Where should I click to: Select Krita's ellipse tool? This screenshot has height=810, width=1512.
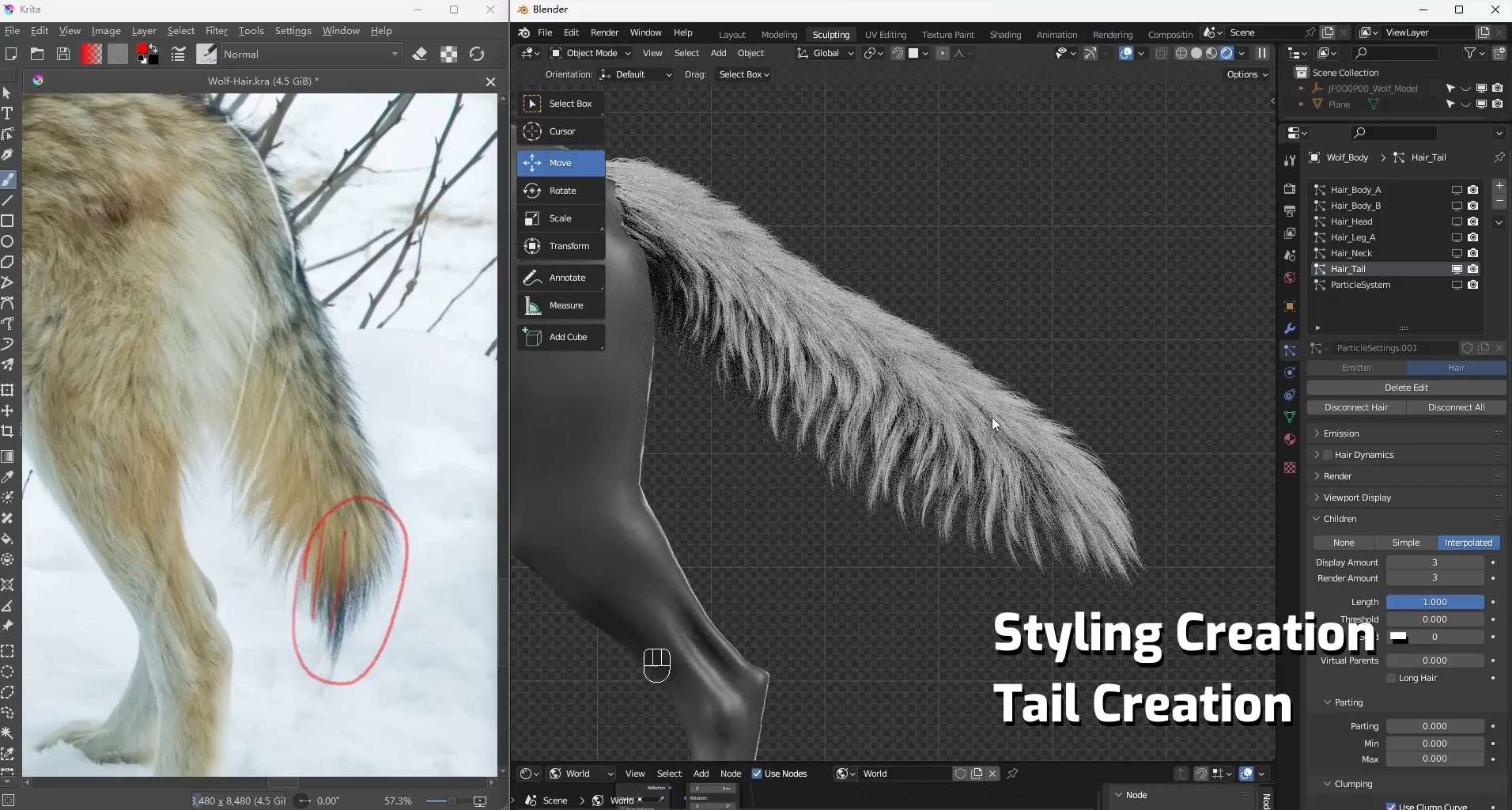(x=8, y=241)
